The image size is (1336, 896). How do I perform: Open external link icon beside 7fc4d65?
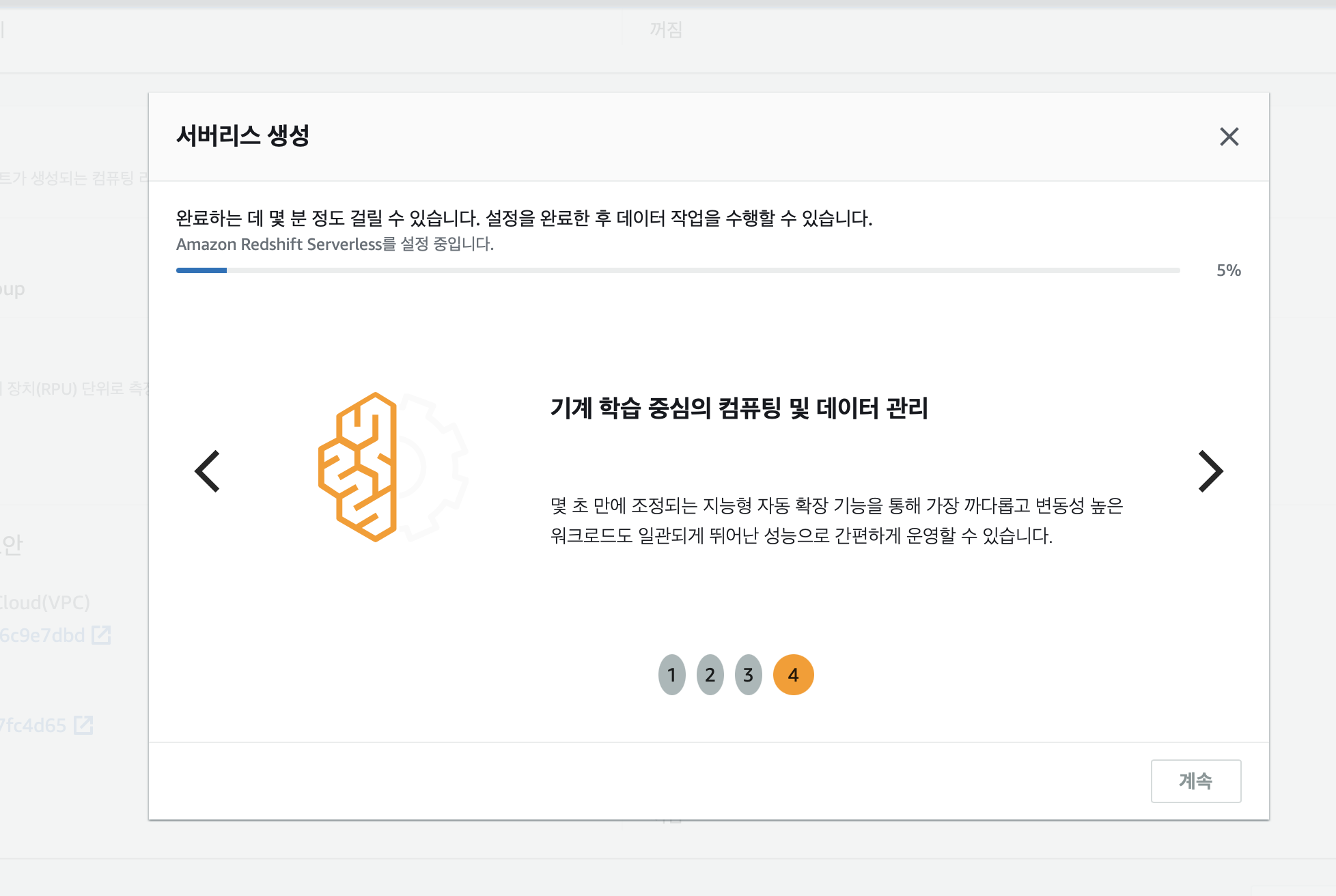[83, 725]
